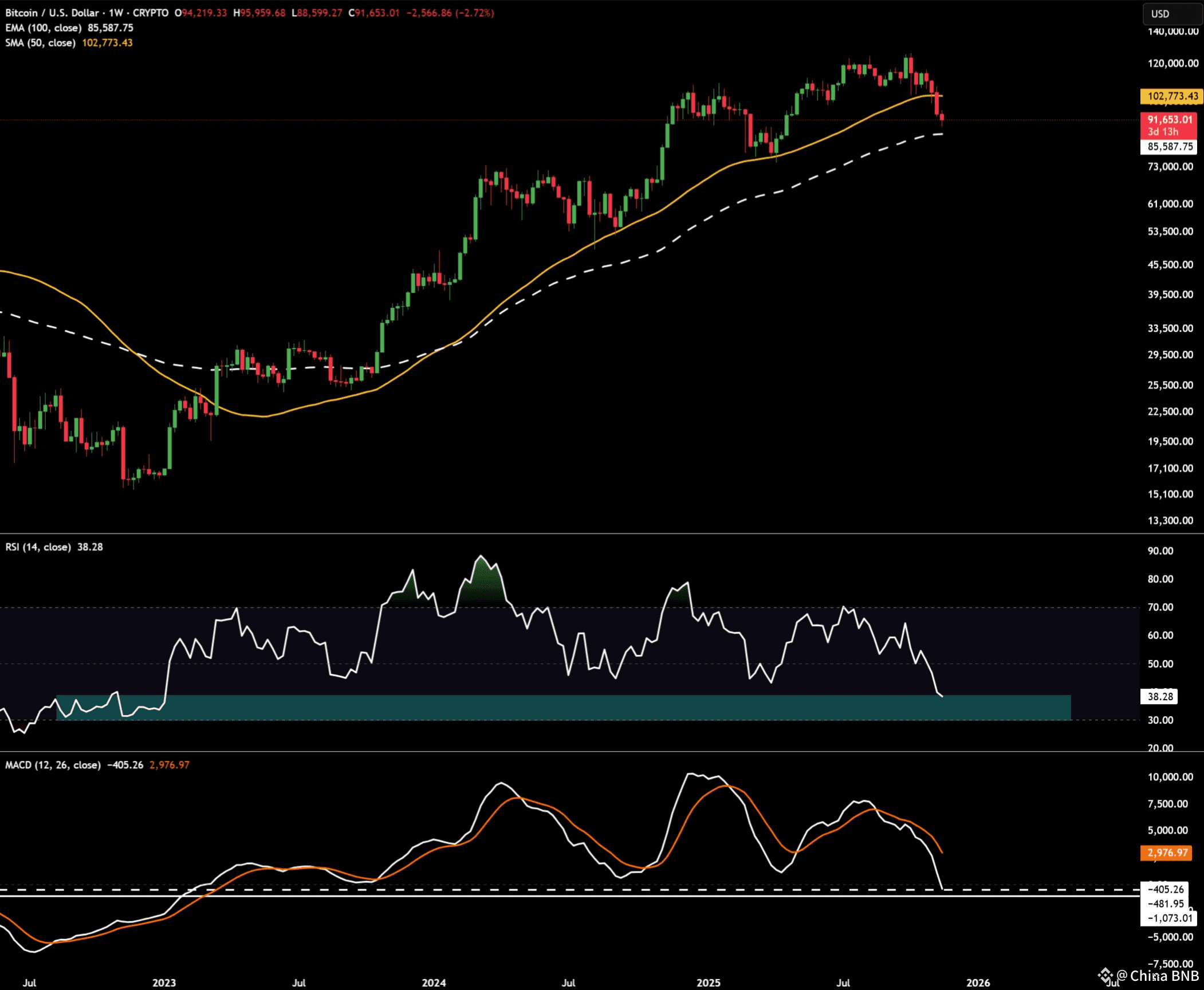
Task: Open the MACD (12, 26, close) indicator legend
Action: tap(53, 765)
